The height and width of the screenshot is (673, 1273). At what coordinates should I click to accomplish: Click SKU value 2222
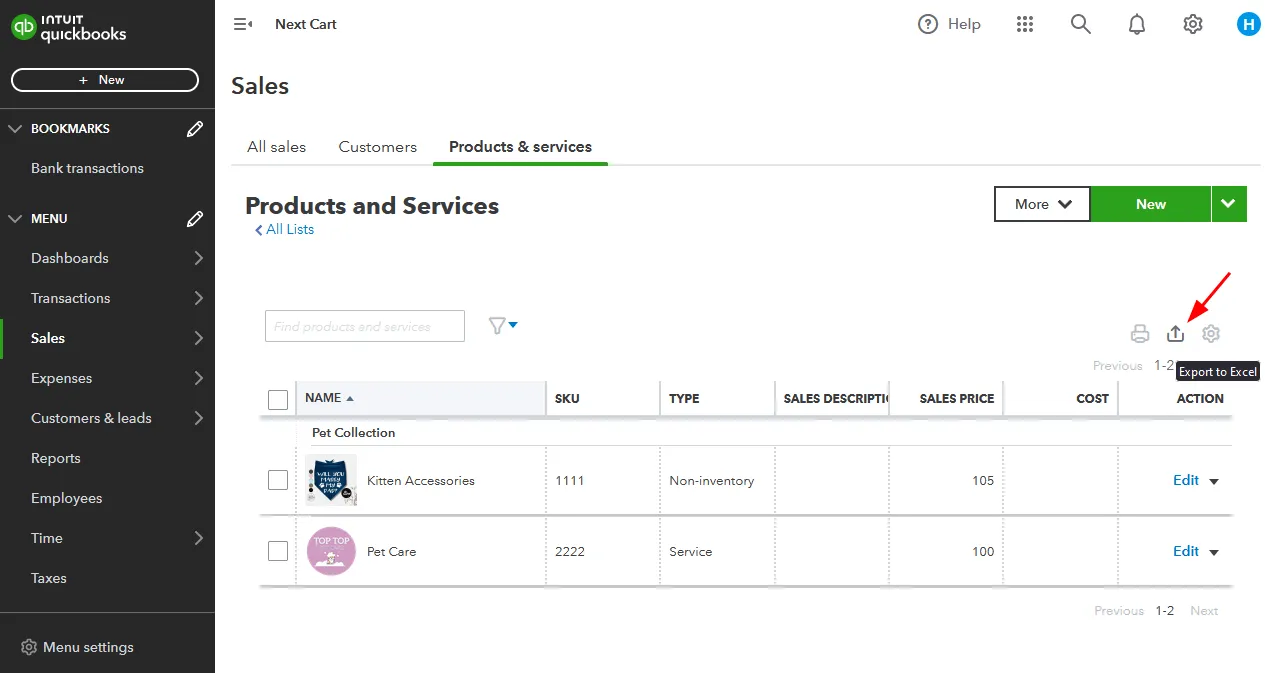point(570,552)
